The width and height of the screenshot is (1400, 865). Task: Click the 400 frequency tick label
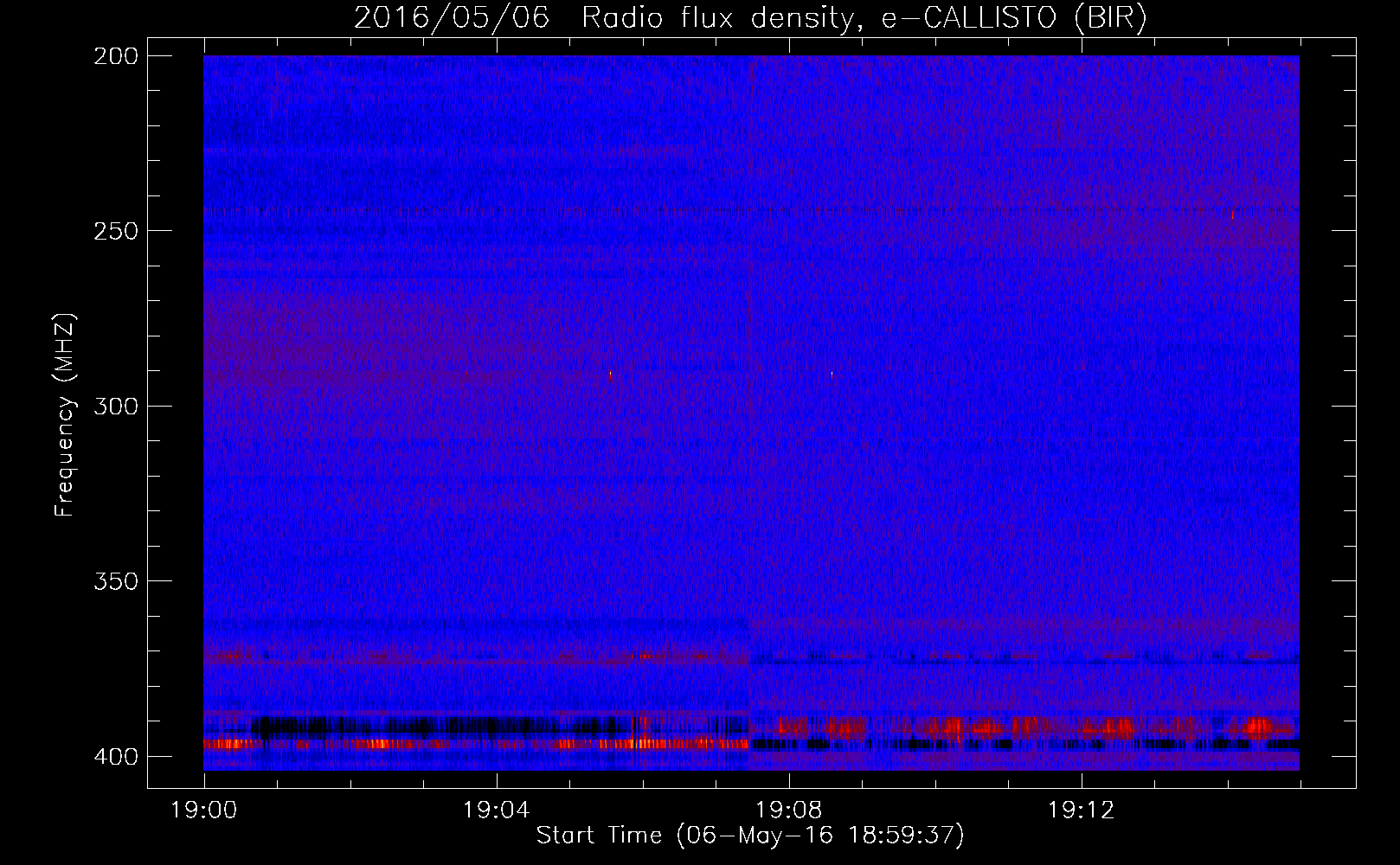point(115,757)
